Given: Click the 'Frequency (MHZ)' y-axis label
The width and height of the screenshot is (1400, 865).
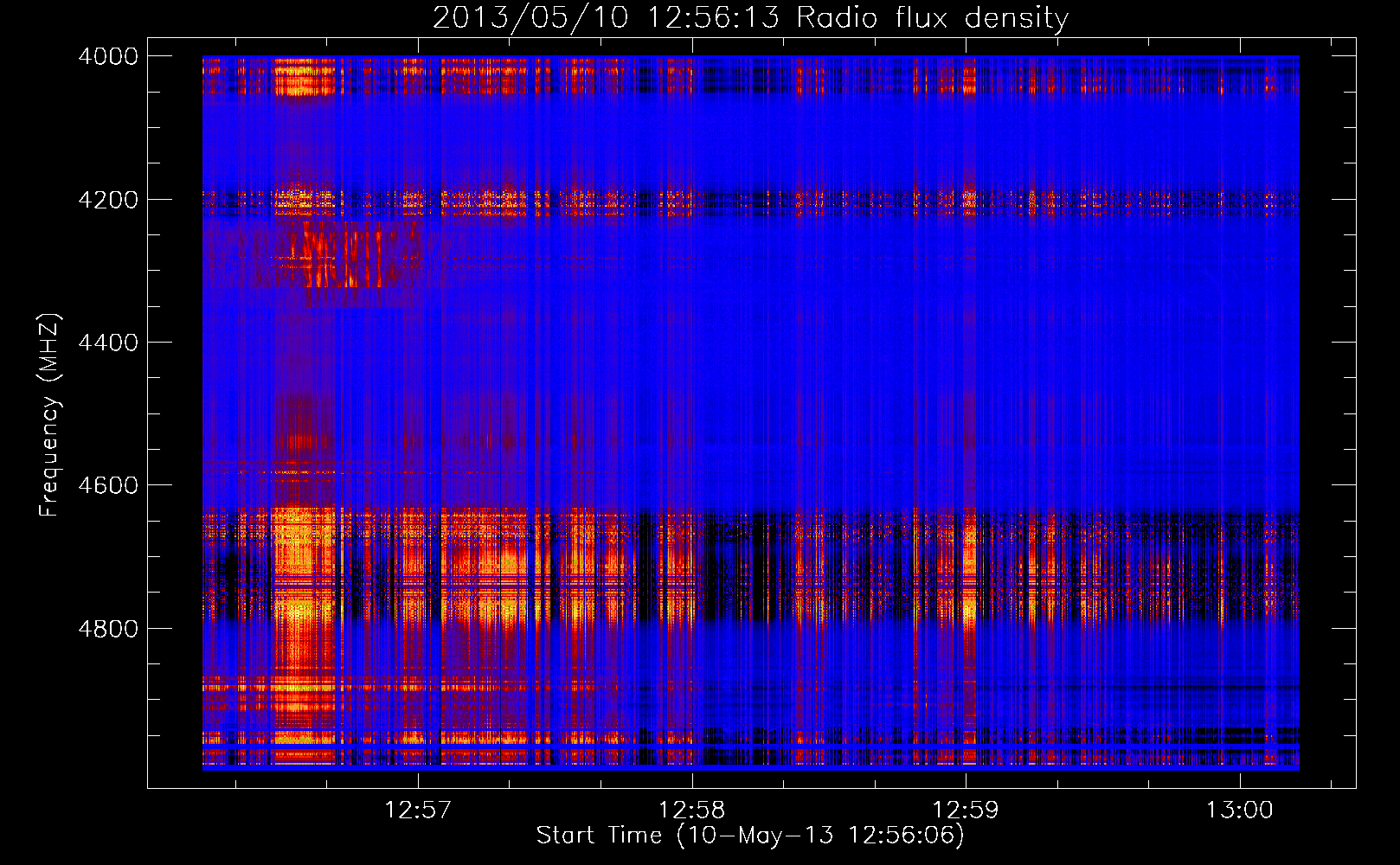Looking at the screenshot, I should pyautogui.click(x=50, y=415).
